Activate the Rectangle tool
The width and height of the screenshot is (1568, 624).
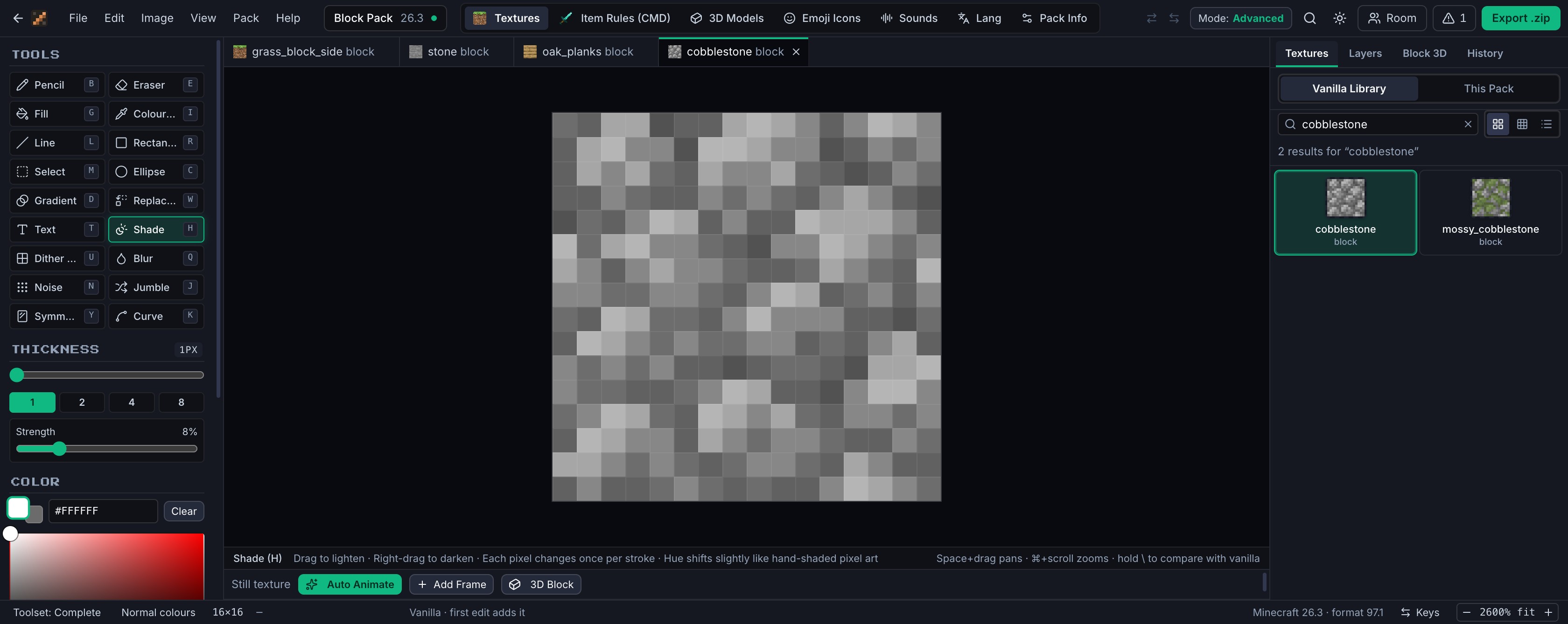pyautogui.click(x=156, y=142)
